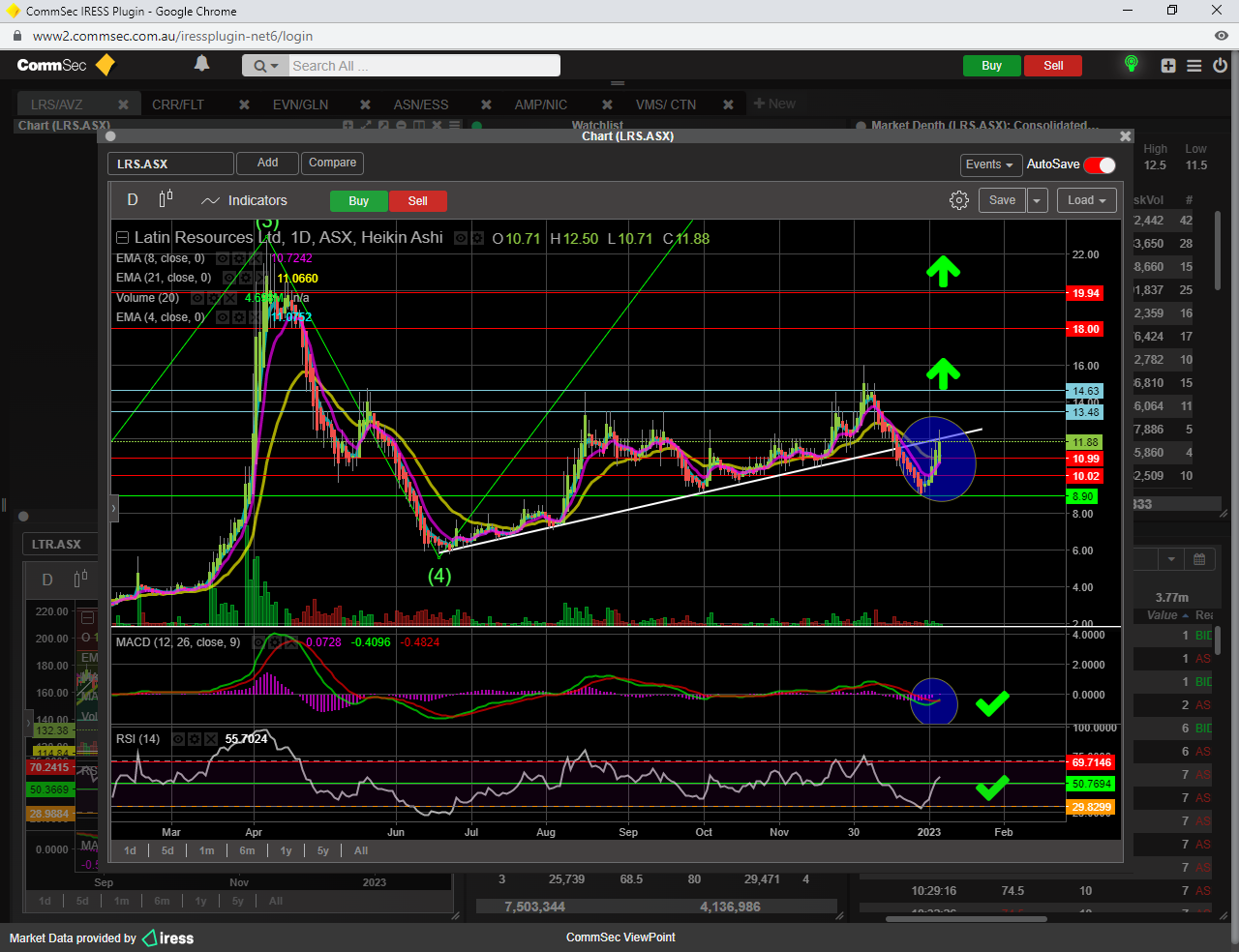Click the add-widget plus icon in the header
1239x952 pixels.
(x=1168, y=66)
